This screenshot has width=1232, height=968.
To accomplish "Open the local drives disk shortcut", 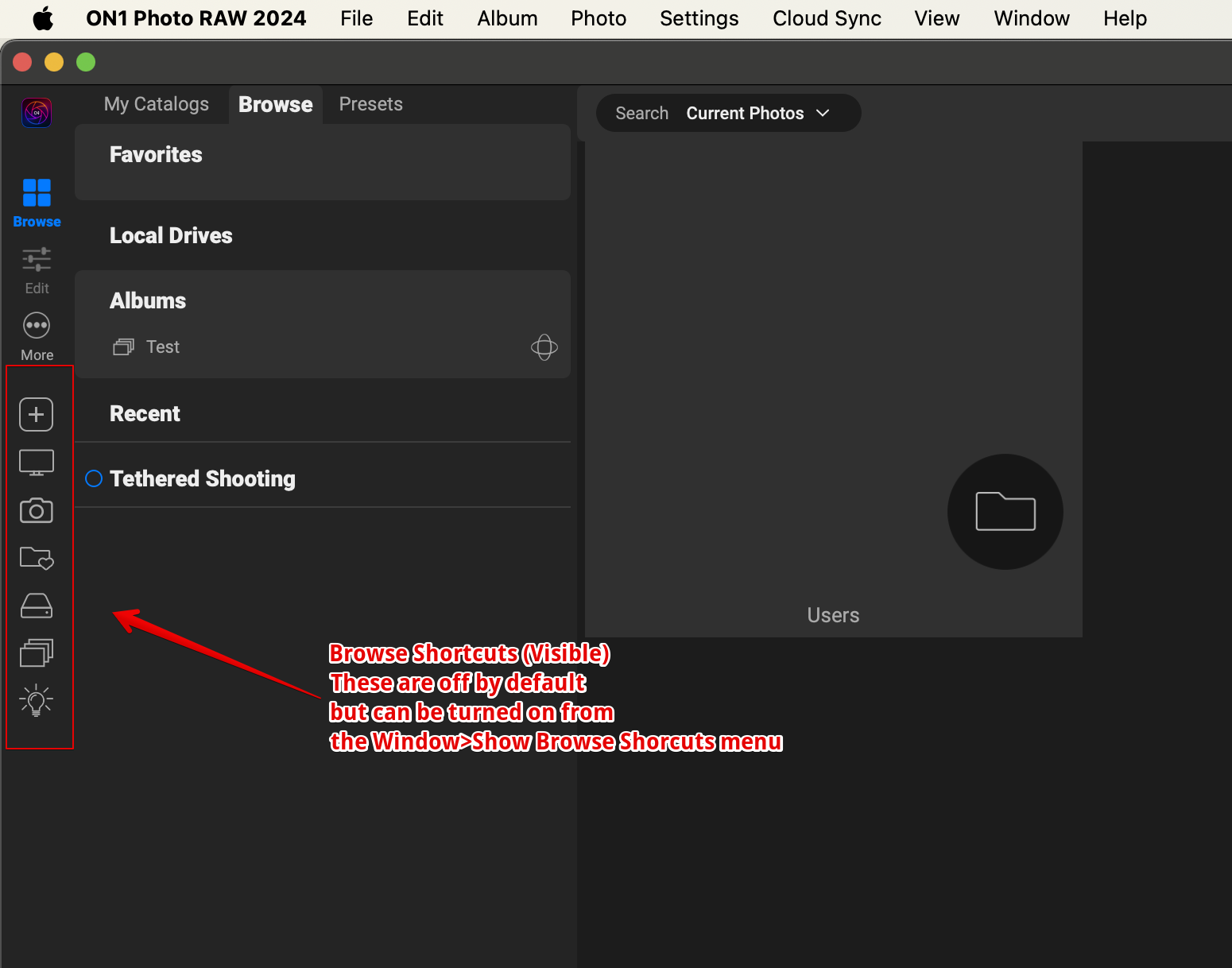I will [37, 606].
